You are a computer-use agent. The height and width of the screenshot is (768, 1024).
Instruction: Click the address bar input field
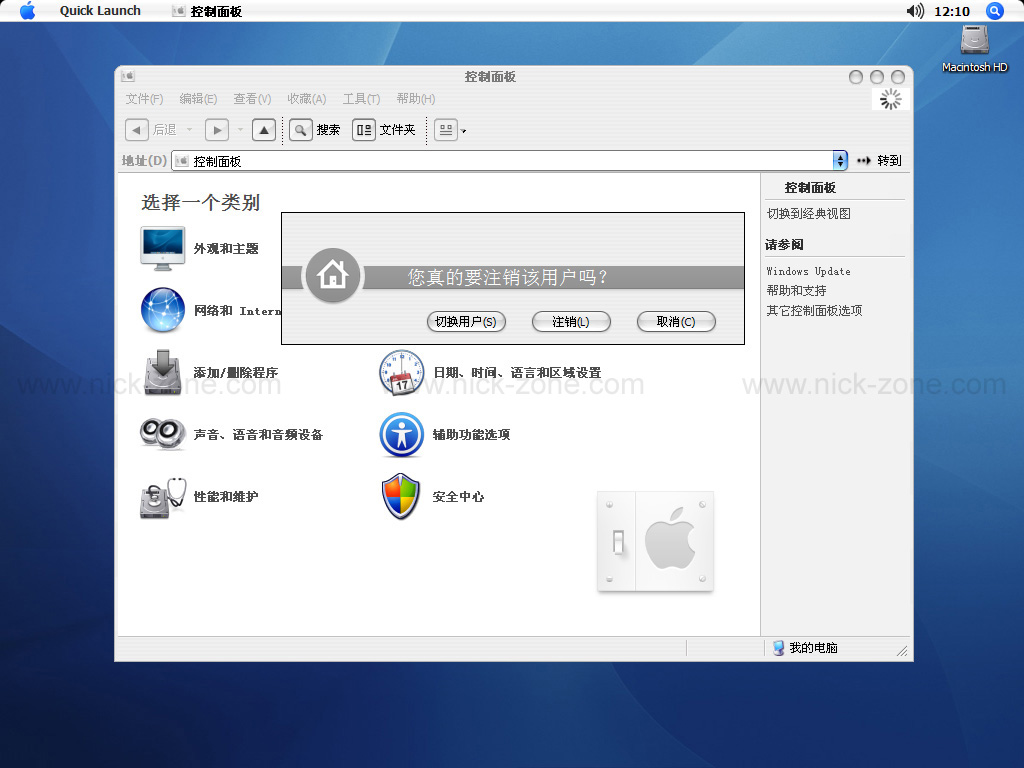tap(509, 161)
